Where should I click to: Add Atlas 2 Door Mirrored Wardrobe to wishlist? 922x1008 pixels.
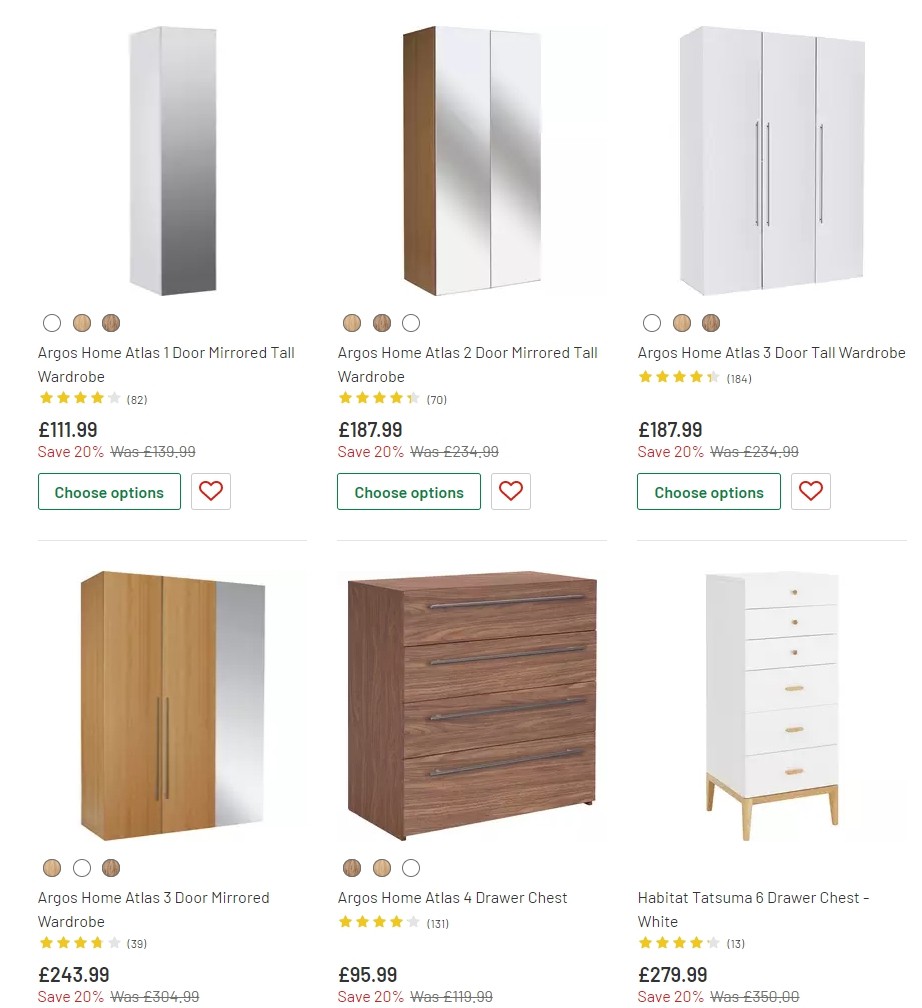pyautogui.click(x=511, y=491)
